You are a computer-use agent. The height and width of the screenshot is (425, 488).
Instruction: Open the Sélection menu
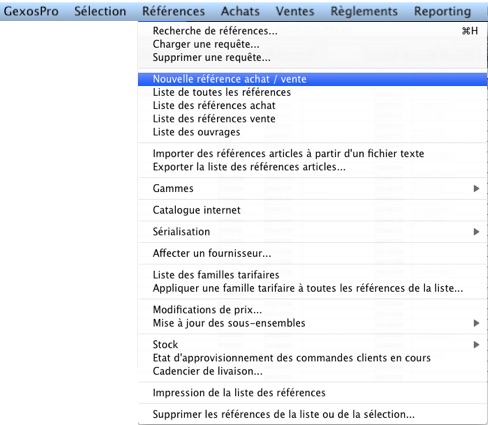pyautogui.click(x=100, y=11)
